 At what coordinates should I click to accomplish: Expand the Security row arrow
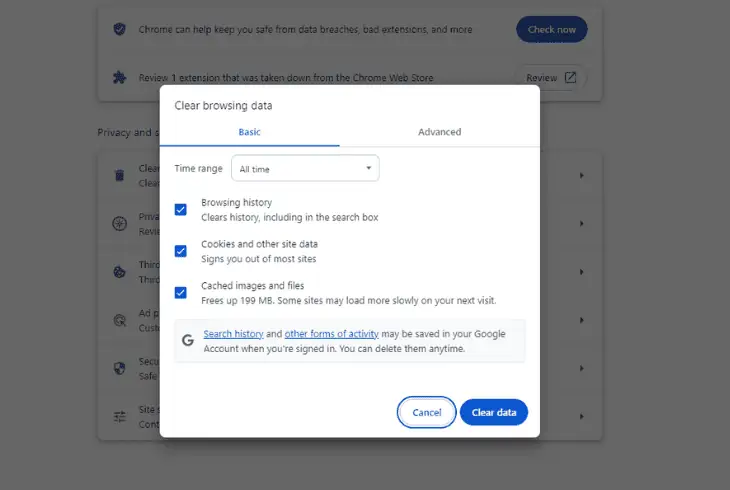[x=581, y=368]
